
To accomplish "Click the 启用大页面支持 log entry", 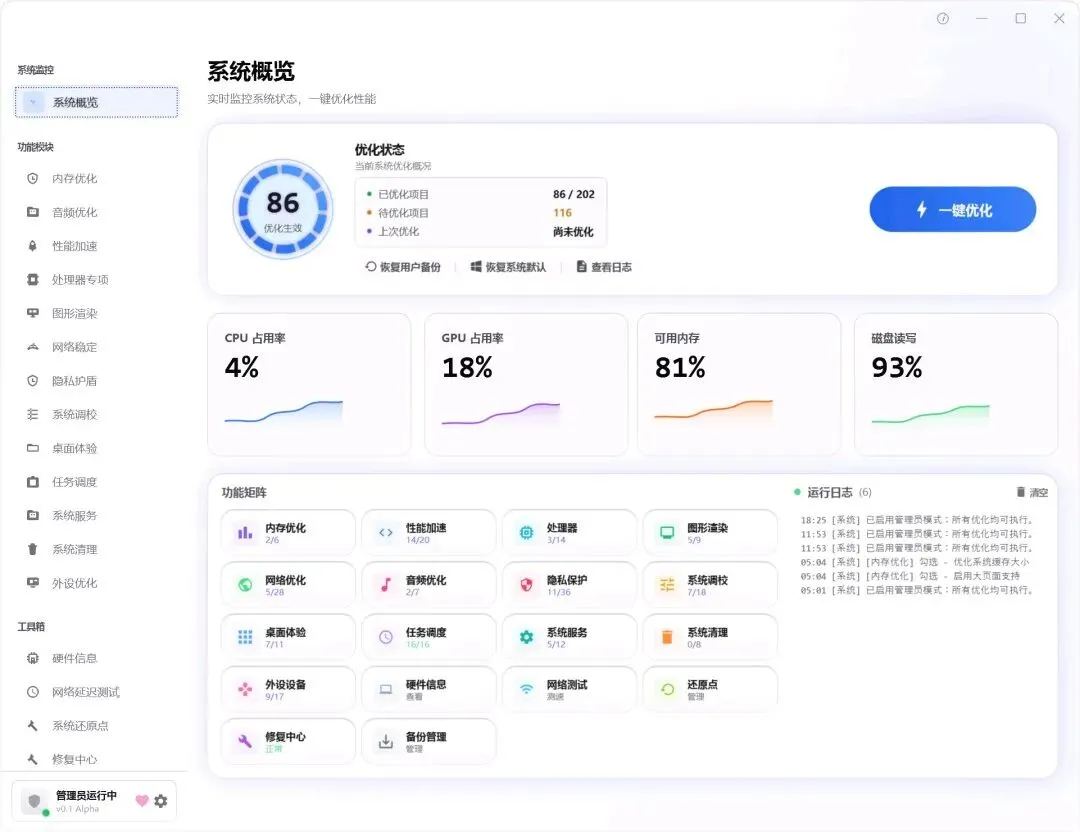I will [x=911, y=576].
